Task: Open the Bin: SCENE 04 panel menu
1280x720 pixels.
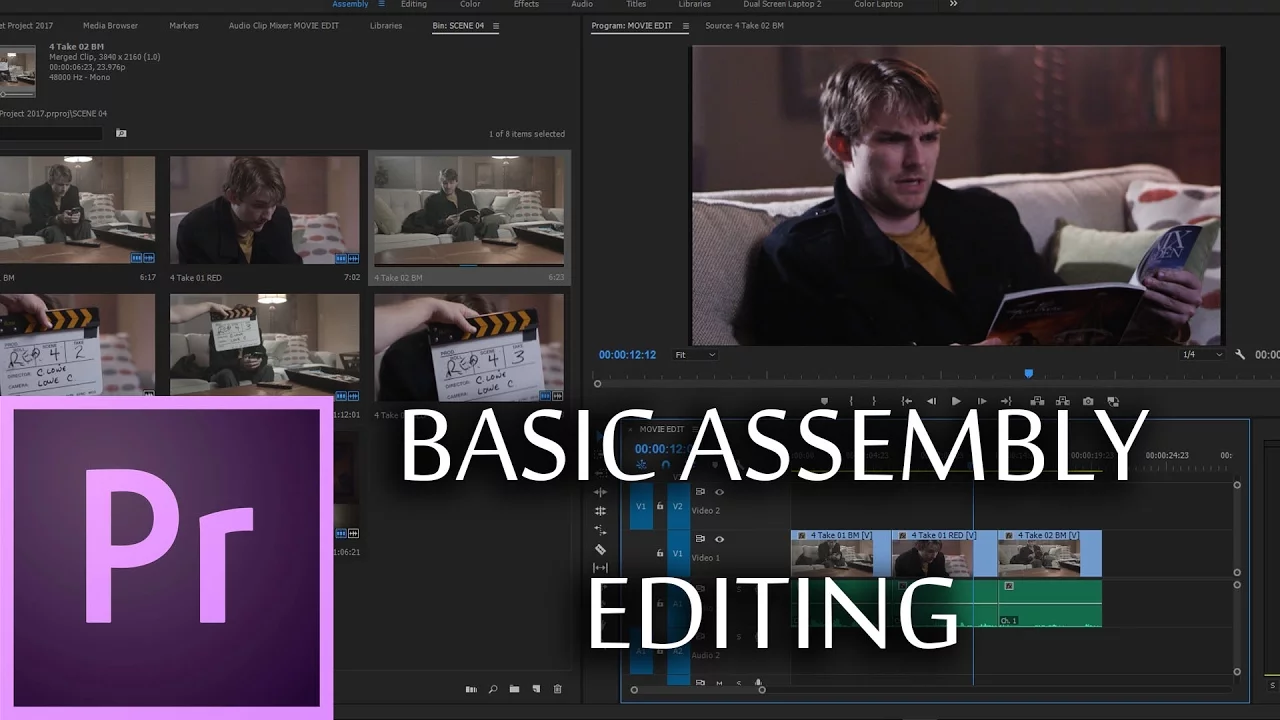Action: click(496, 26)
